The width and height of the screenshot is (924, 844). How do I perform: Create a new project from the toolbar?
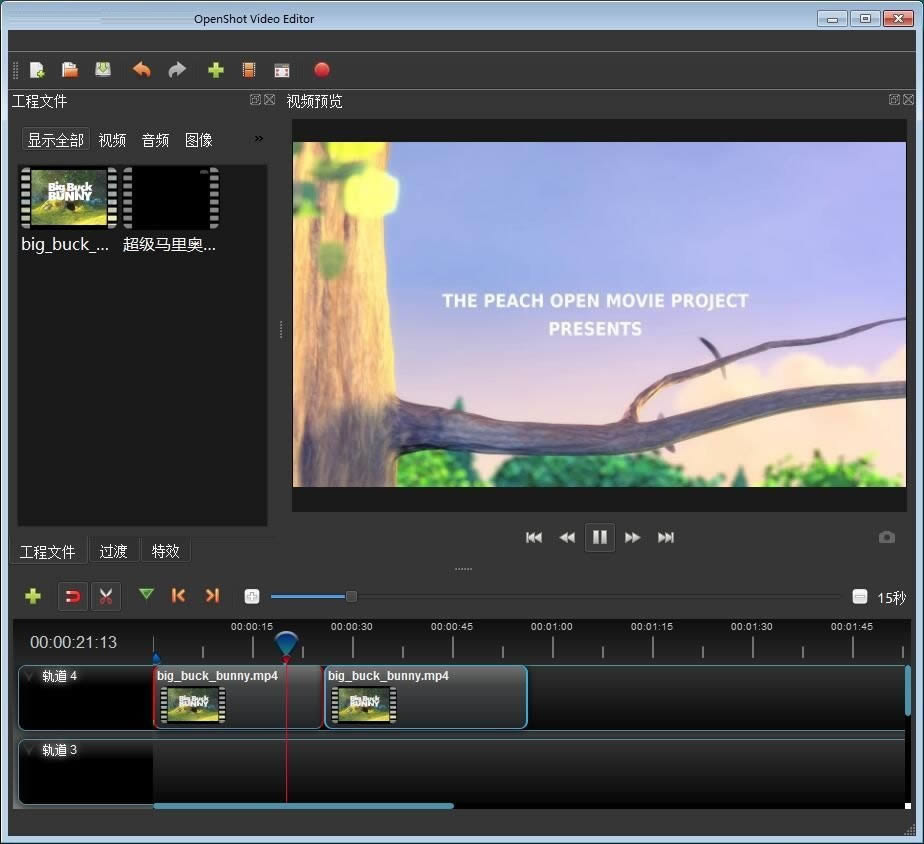(37, 70)
